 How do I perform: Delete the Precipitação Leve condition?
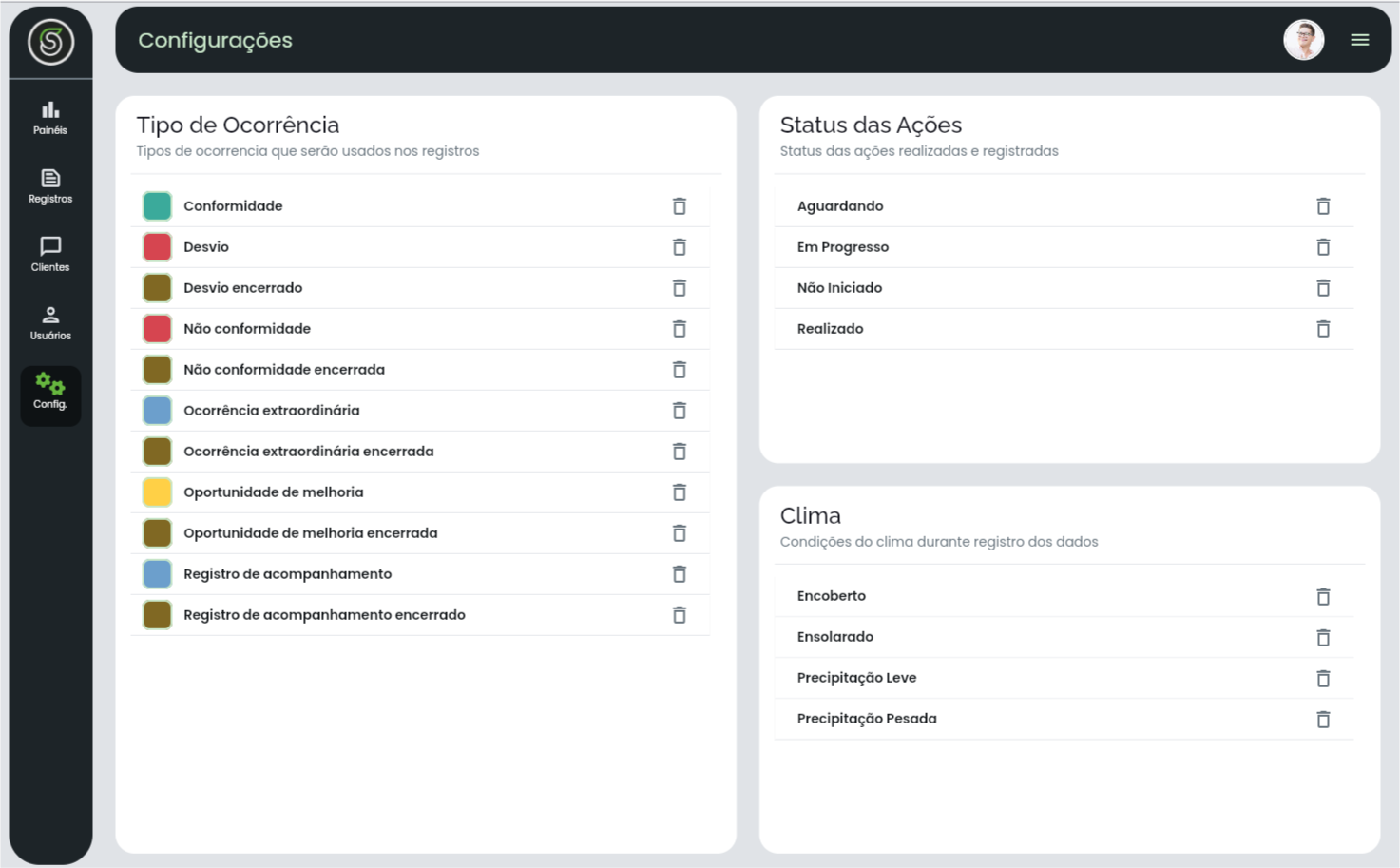coord(1323,679)
